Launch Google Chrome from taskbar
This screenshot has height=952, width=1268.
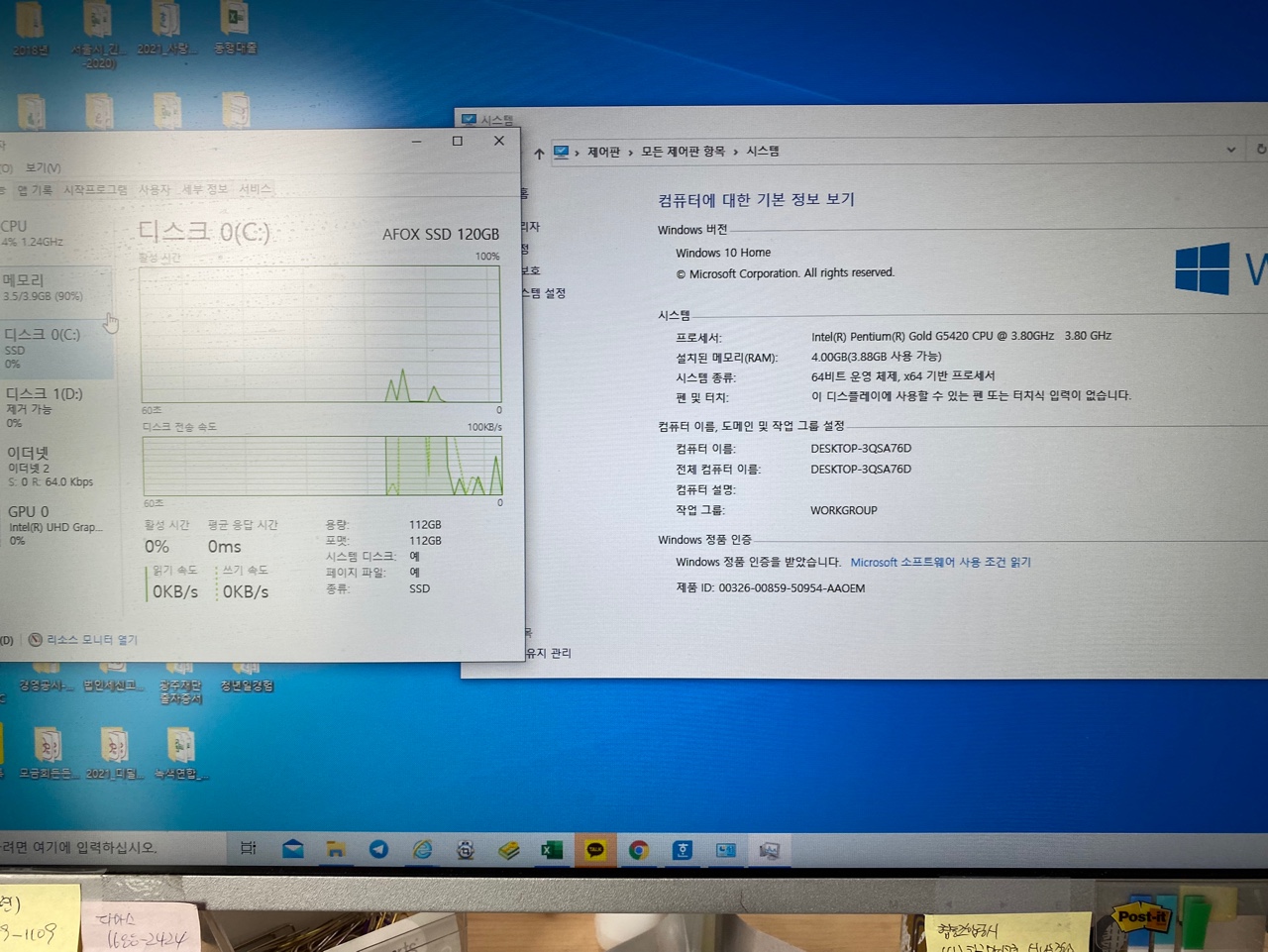639,850
